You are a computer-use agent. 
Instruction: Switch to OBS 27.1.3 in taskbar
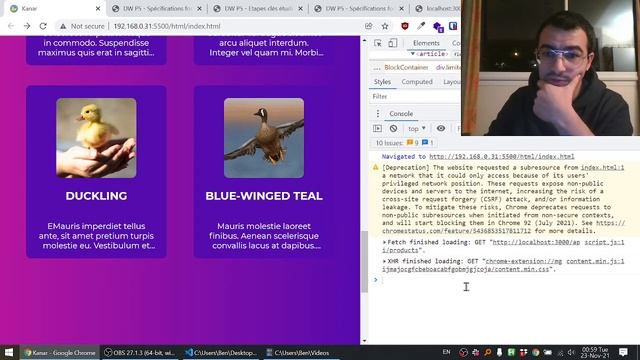pyautogui.click(x=140, y=353)
